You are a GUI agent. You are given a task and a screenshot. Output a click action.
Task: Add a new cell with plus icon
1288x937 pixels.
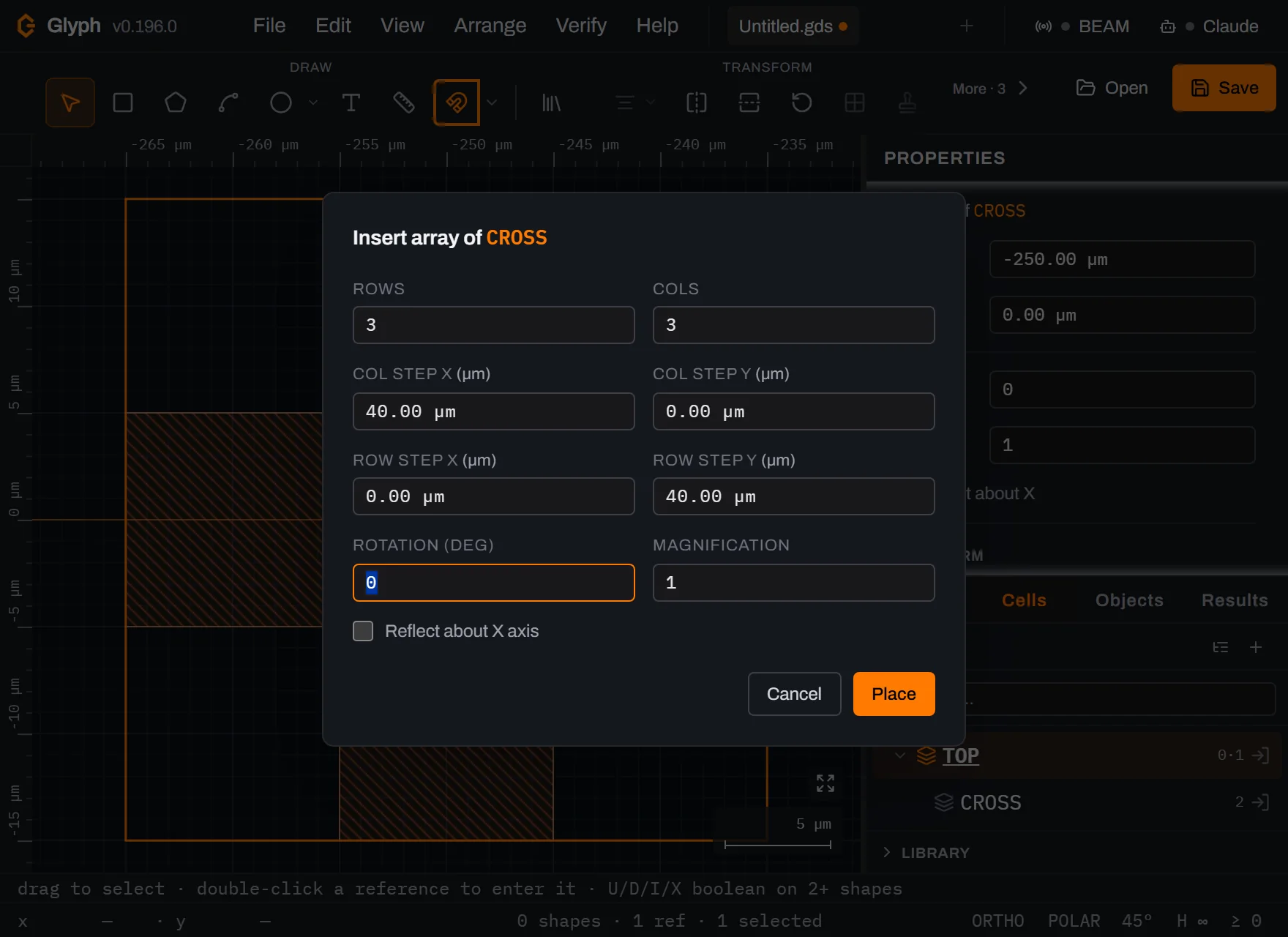coord(1256,647)
